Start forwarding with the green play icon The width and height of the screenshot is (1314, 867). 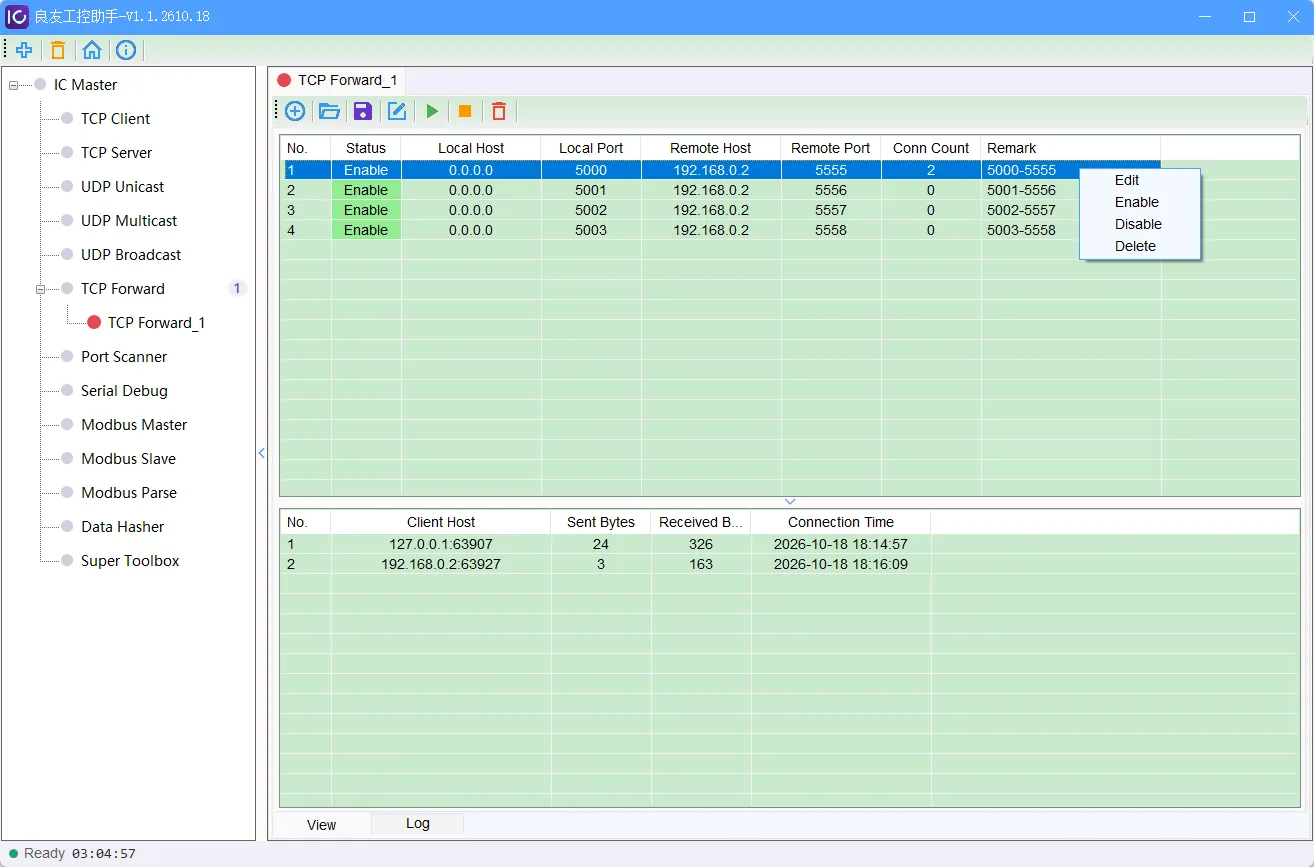coord(432,111)
